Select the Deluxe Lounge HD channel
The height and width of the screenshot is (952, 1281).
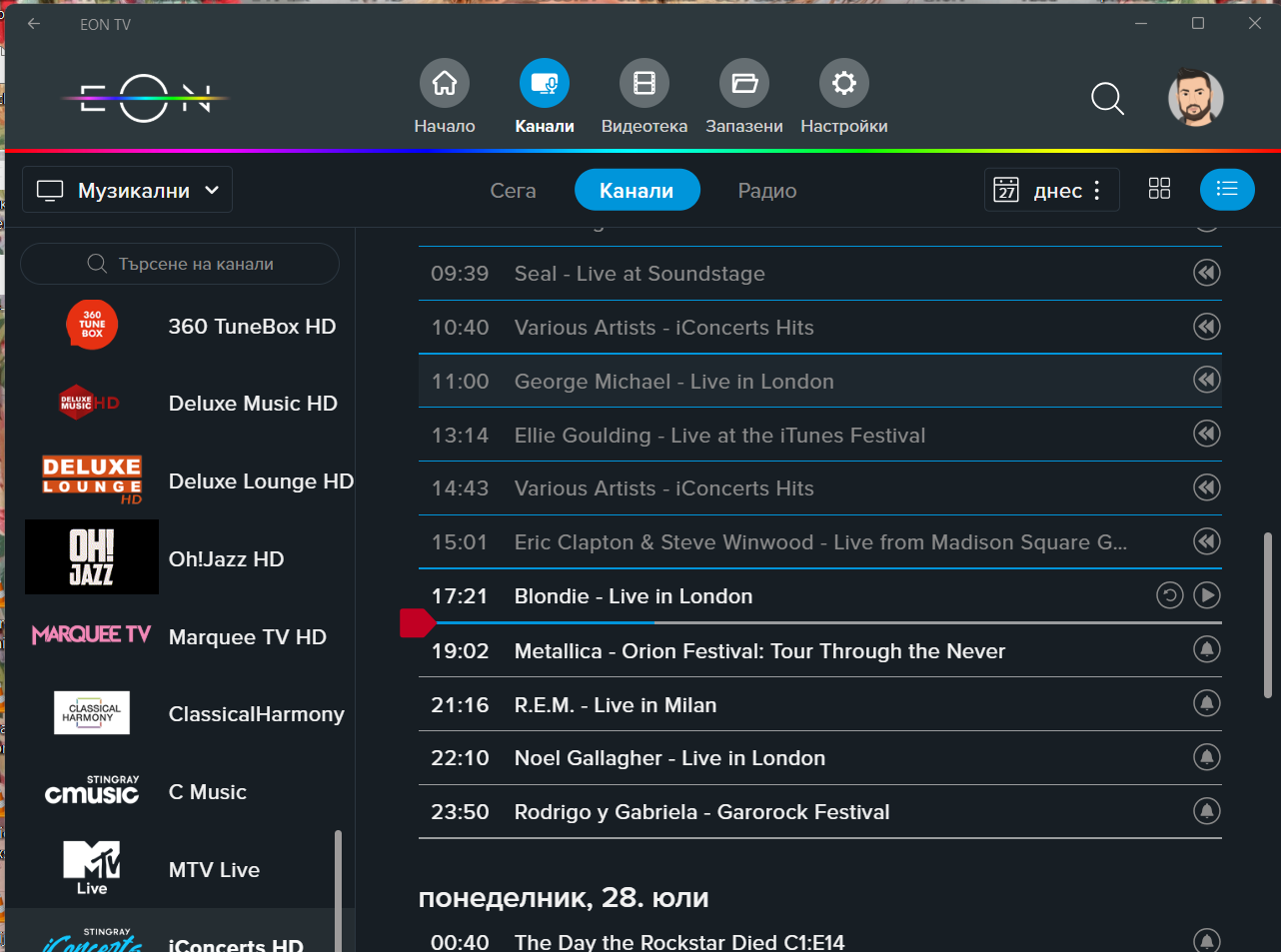tap(180, 481)
